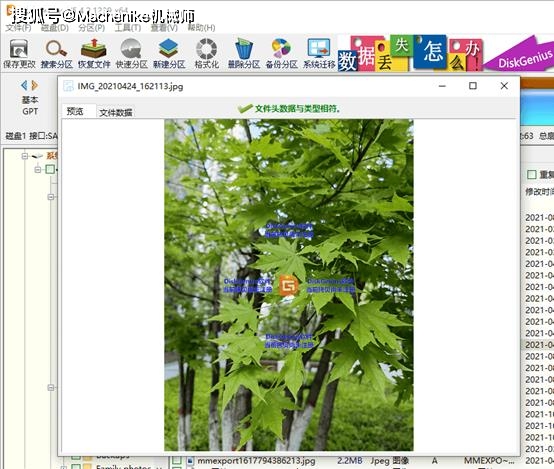Open the 备份分区 backup partition tool
The width and height of the screenshot is (554, 469).
coord(282,53)
